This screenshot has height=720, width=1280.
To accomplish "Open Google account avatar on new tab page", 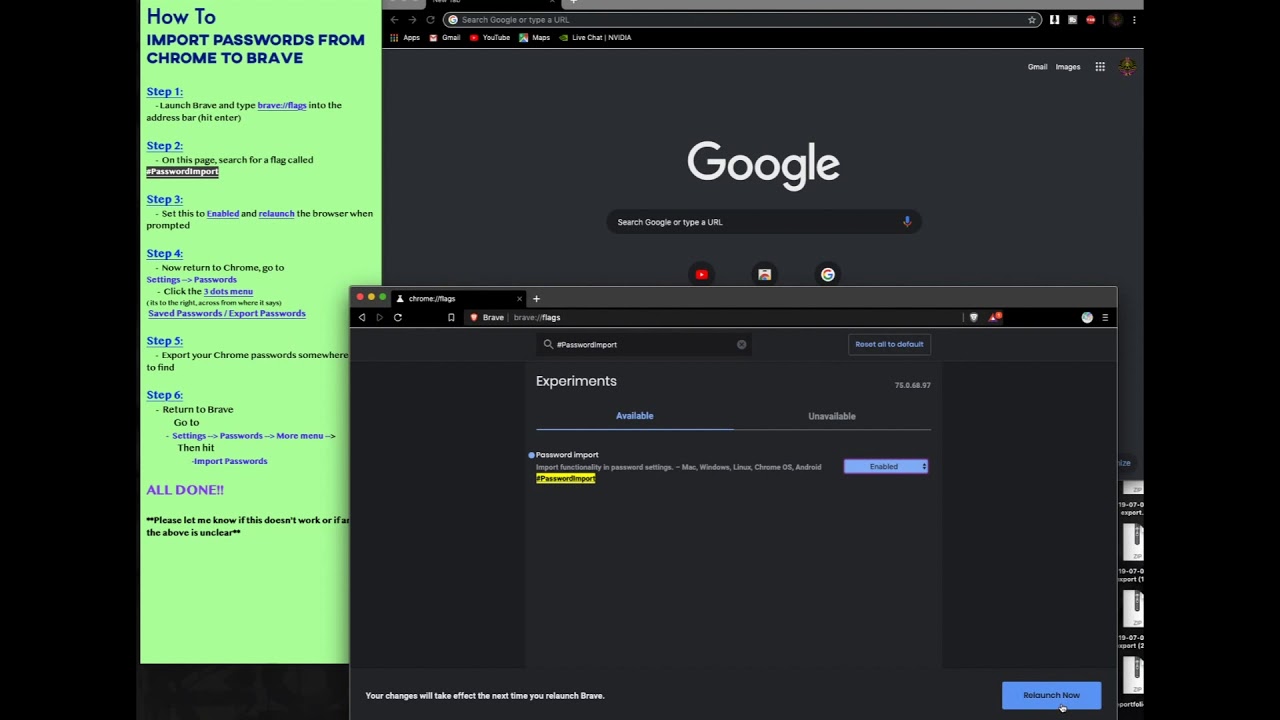I will (1127, 67).
